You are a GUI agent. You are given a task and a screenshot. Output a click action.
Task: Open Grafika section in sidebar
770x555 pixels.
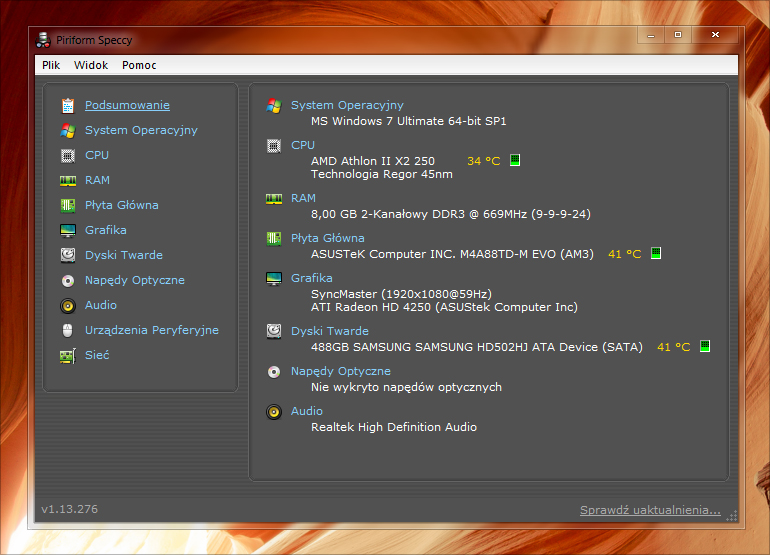[x=106, y=230]
